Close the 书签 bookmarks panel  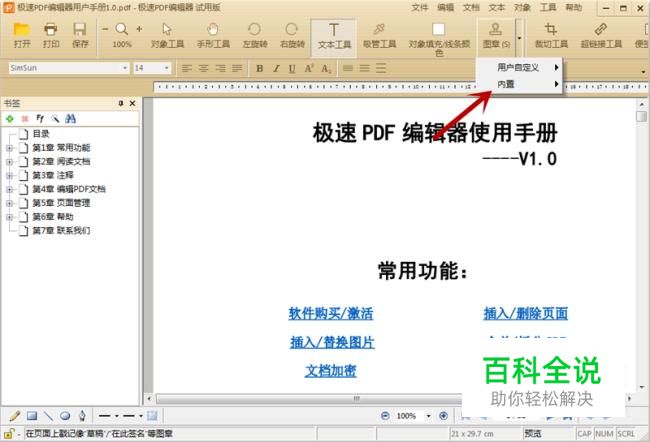[133, 103]
